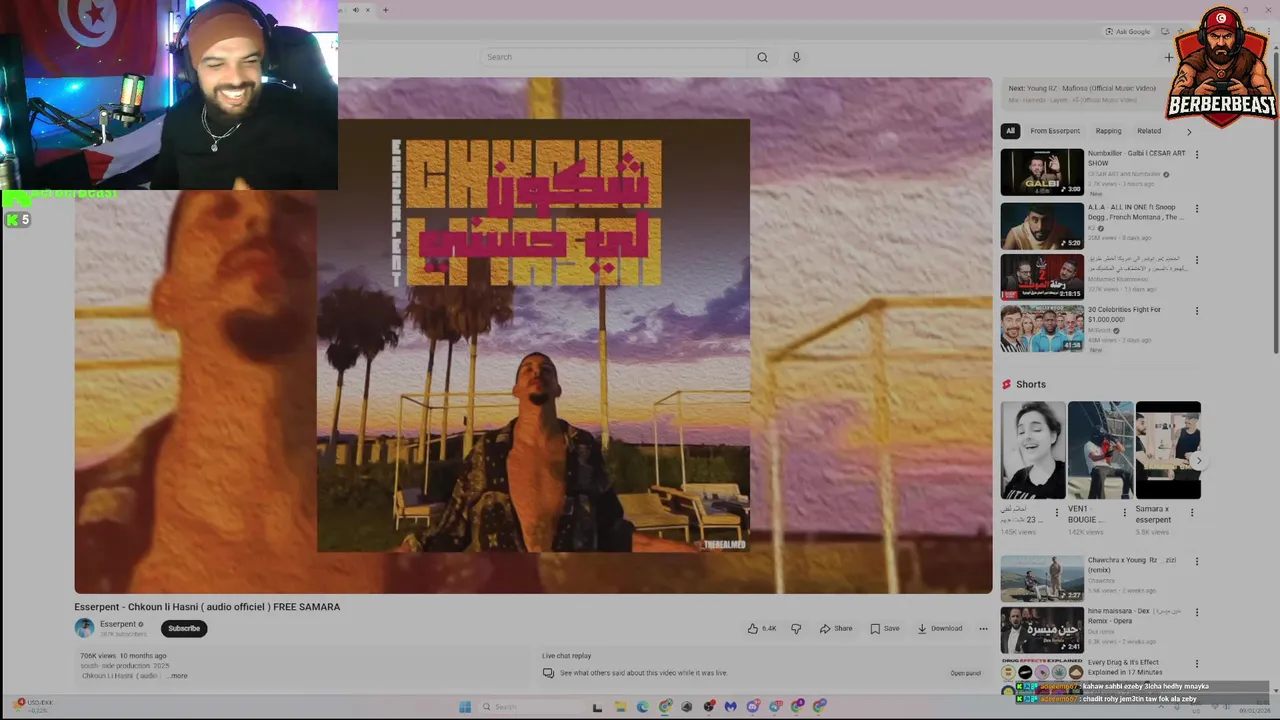This screenshot has width=1280, height=720.
Task: Open Esserpent channel avatar
Action: pyautogui.click(x=84, y=628)
